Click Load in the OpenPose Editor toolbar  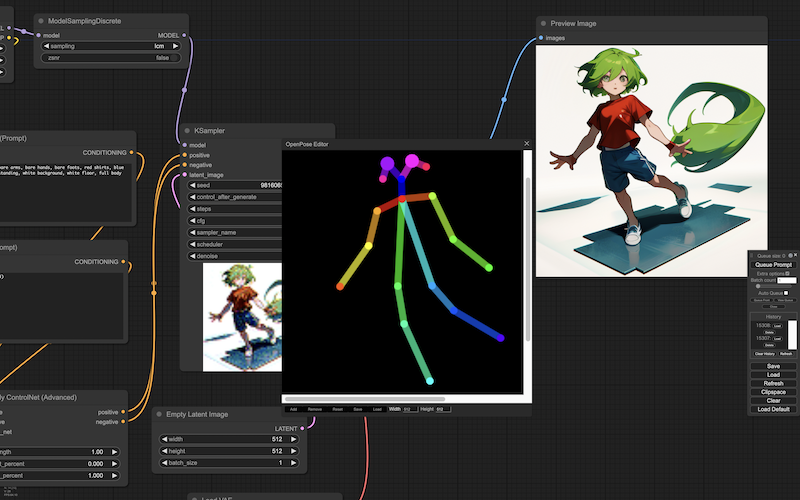(377, 409)
